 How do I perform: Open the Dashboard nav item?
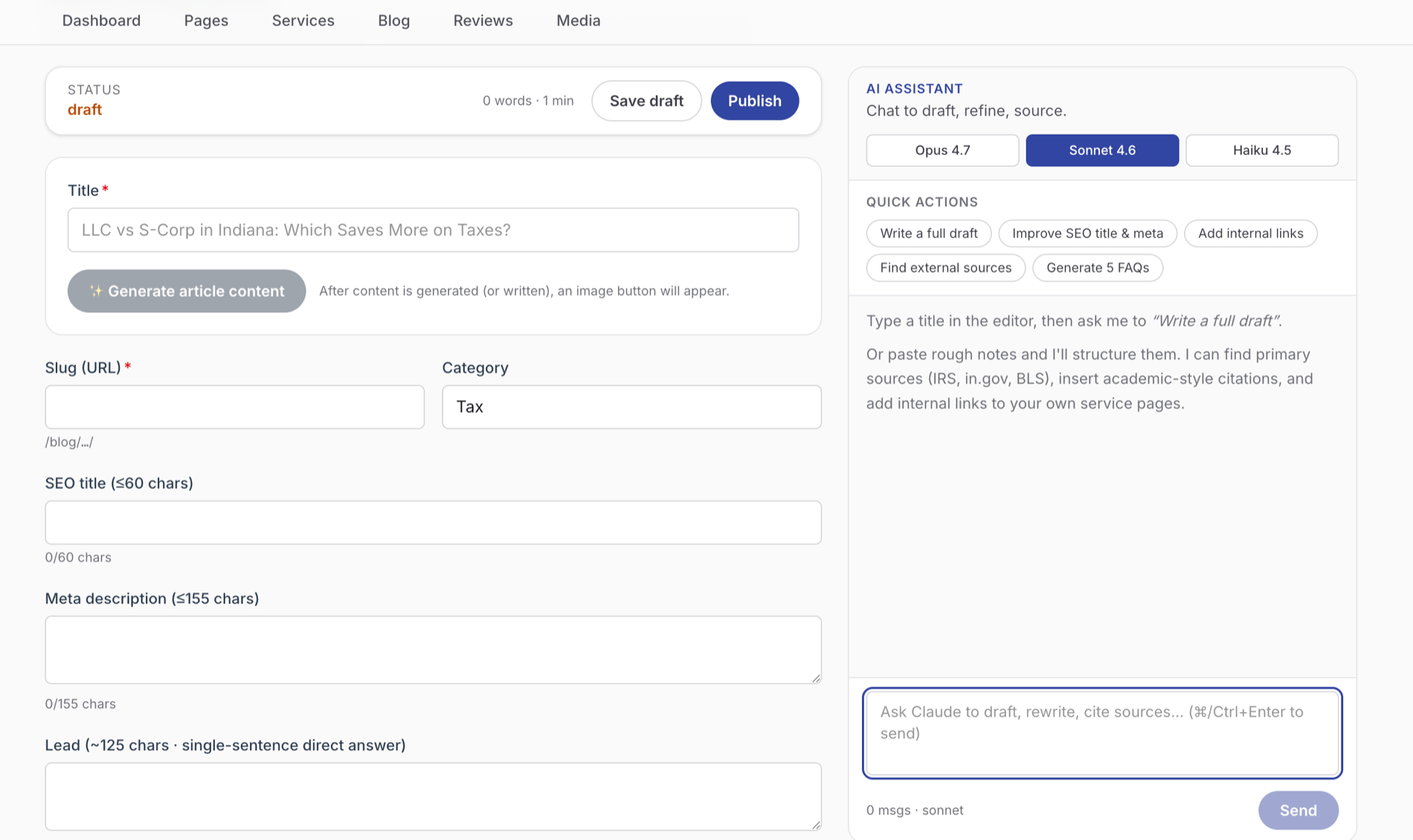click(101, 21)
